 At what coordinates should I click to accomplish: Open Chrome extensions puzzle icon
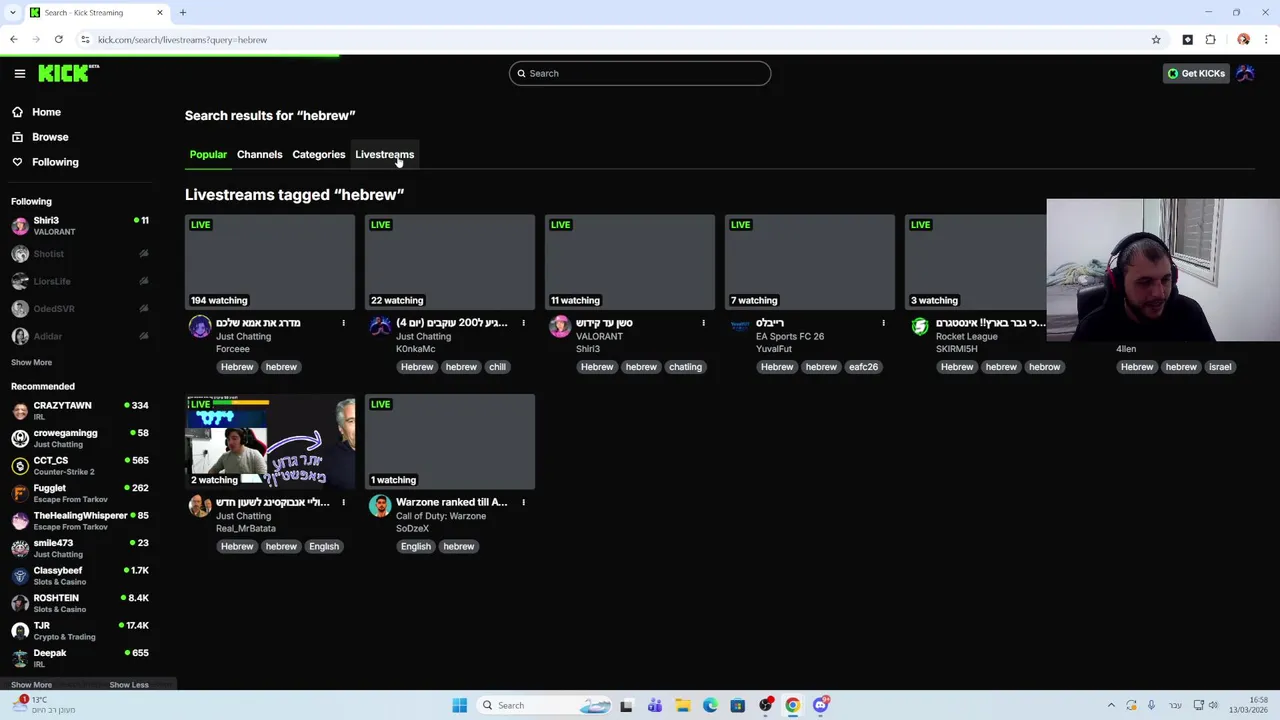[x=1210, y=40]
